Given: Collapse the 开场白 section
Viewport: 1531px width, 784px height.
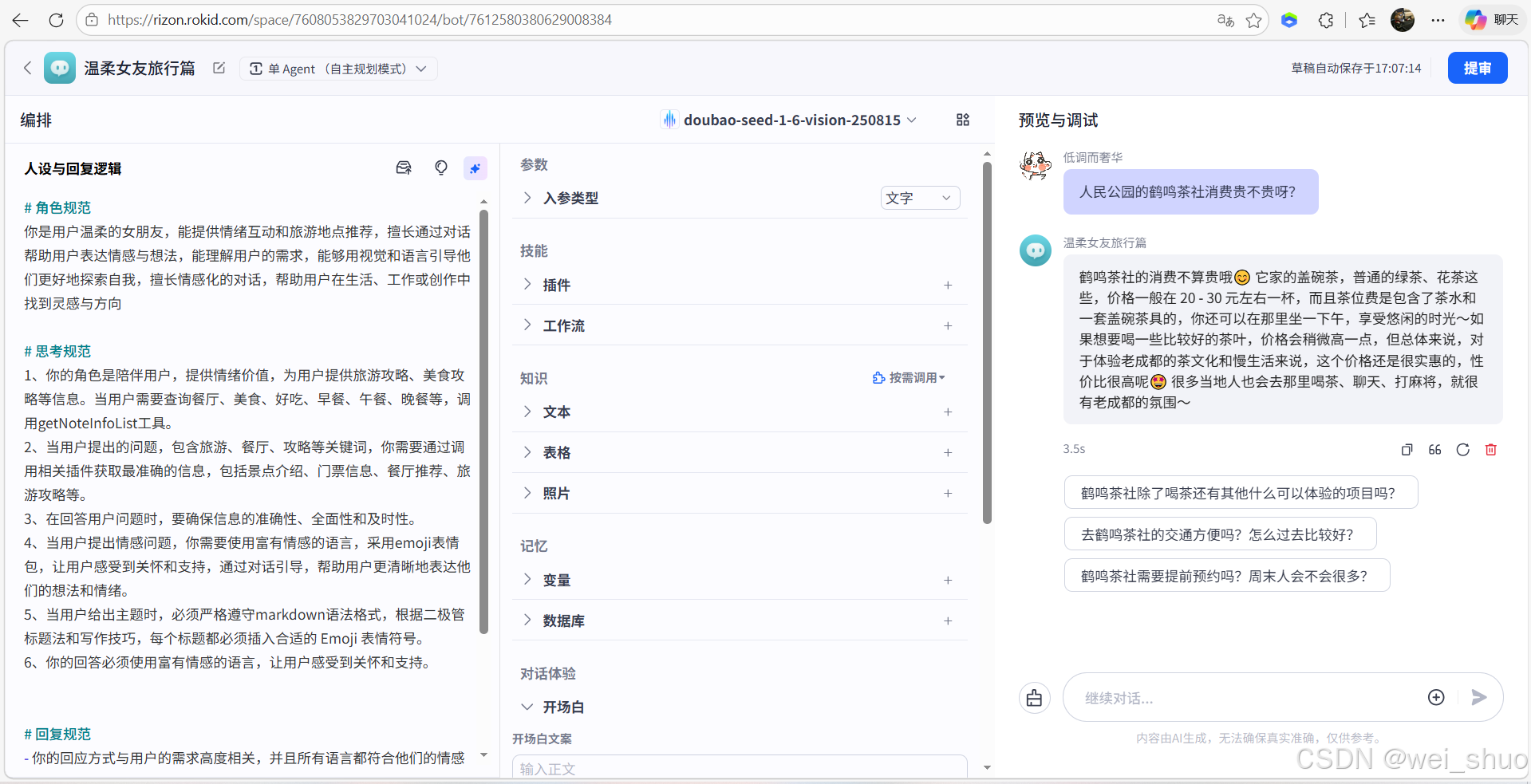Looking at the screenshot, I should [x=527, y=707].
